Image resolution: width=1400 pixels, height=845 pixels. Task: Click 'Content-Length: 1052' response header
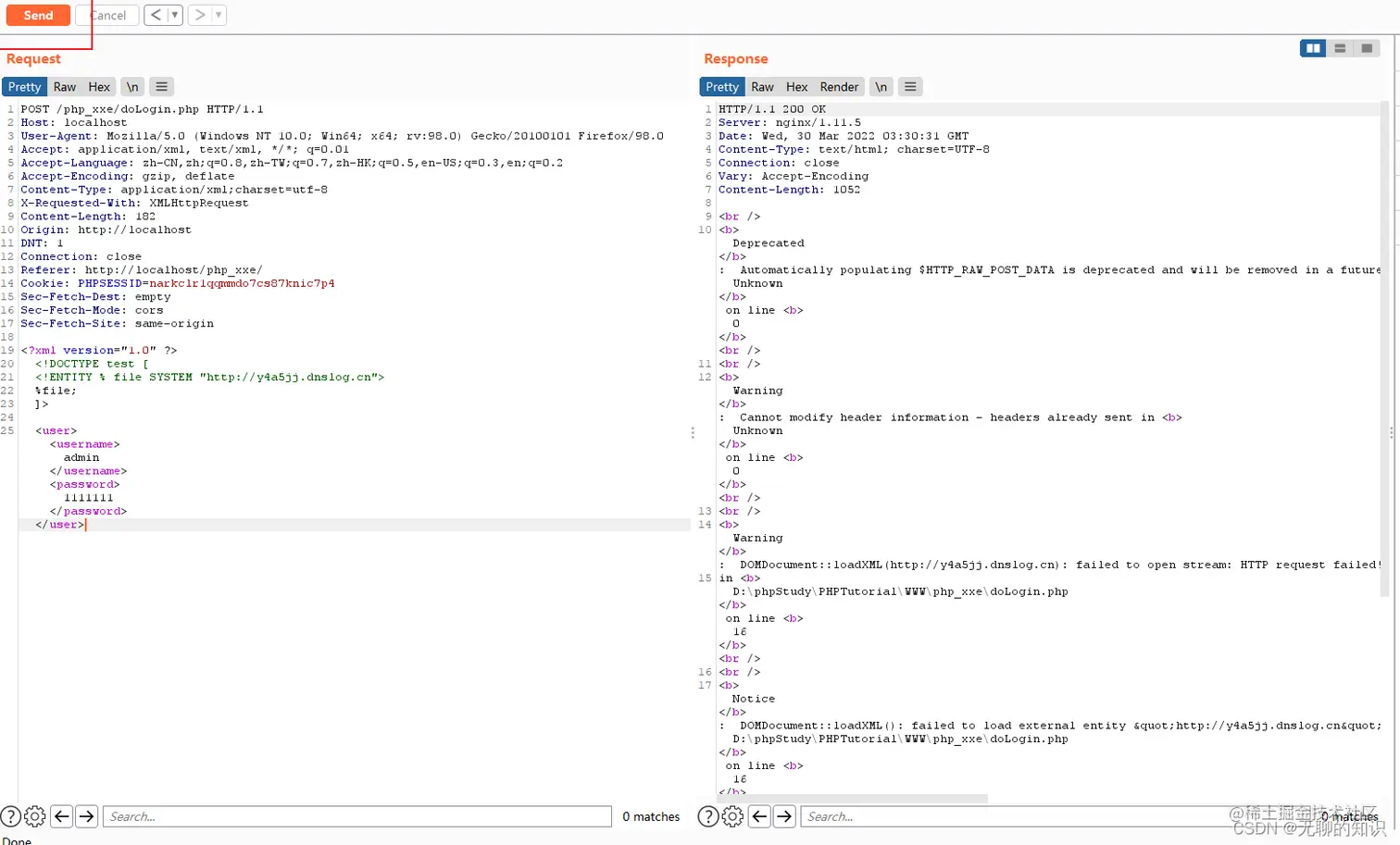pyautogui.click(x=789, y=190)
